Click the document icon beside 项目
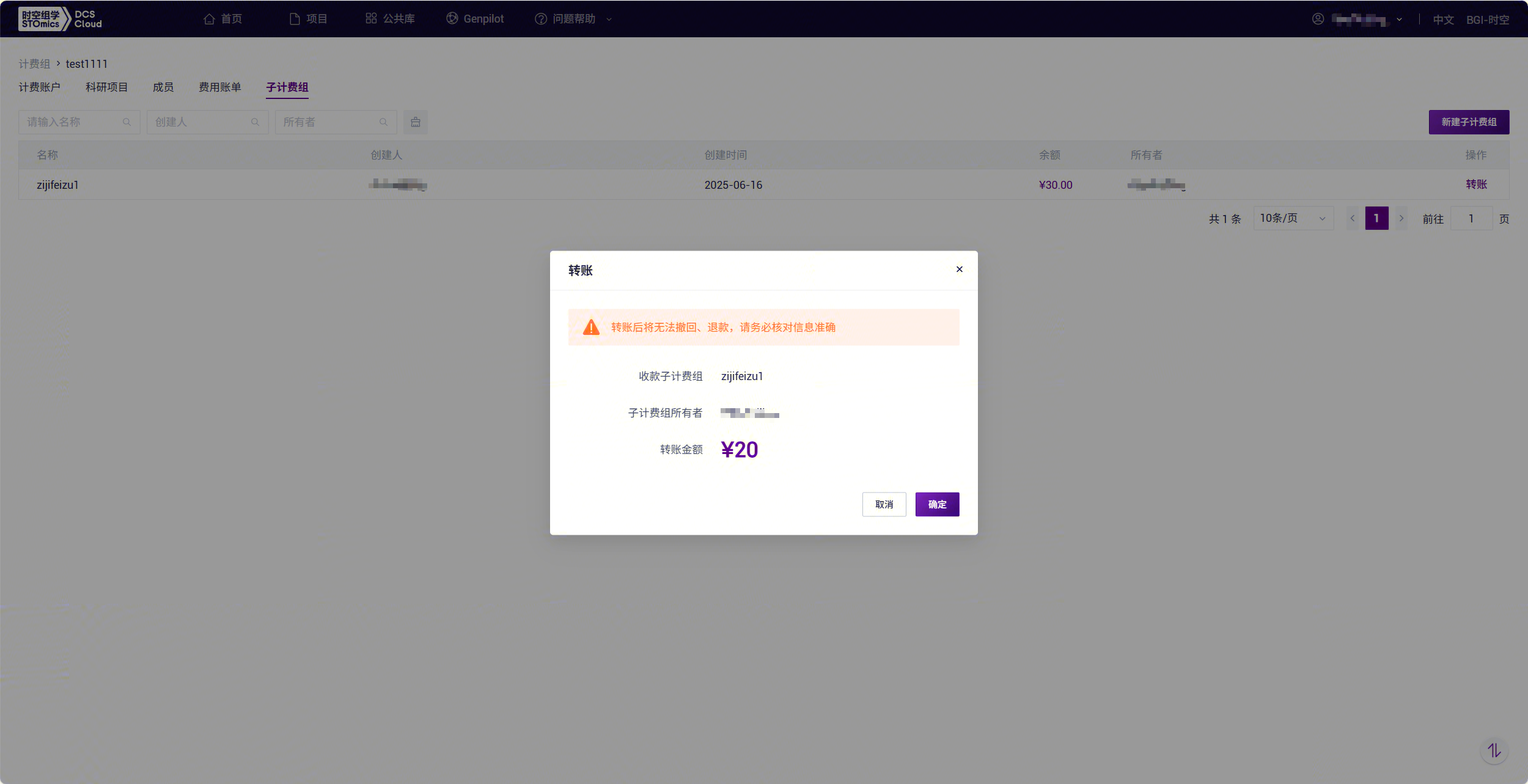Screen dimensions: 1528x784 [x=295, y=19]
